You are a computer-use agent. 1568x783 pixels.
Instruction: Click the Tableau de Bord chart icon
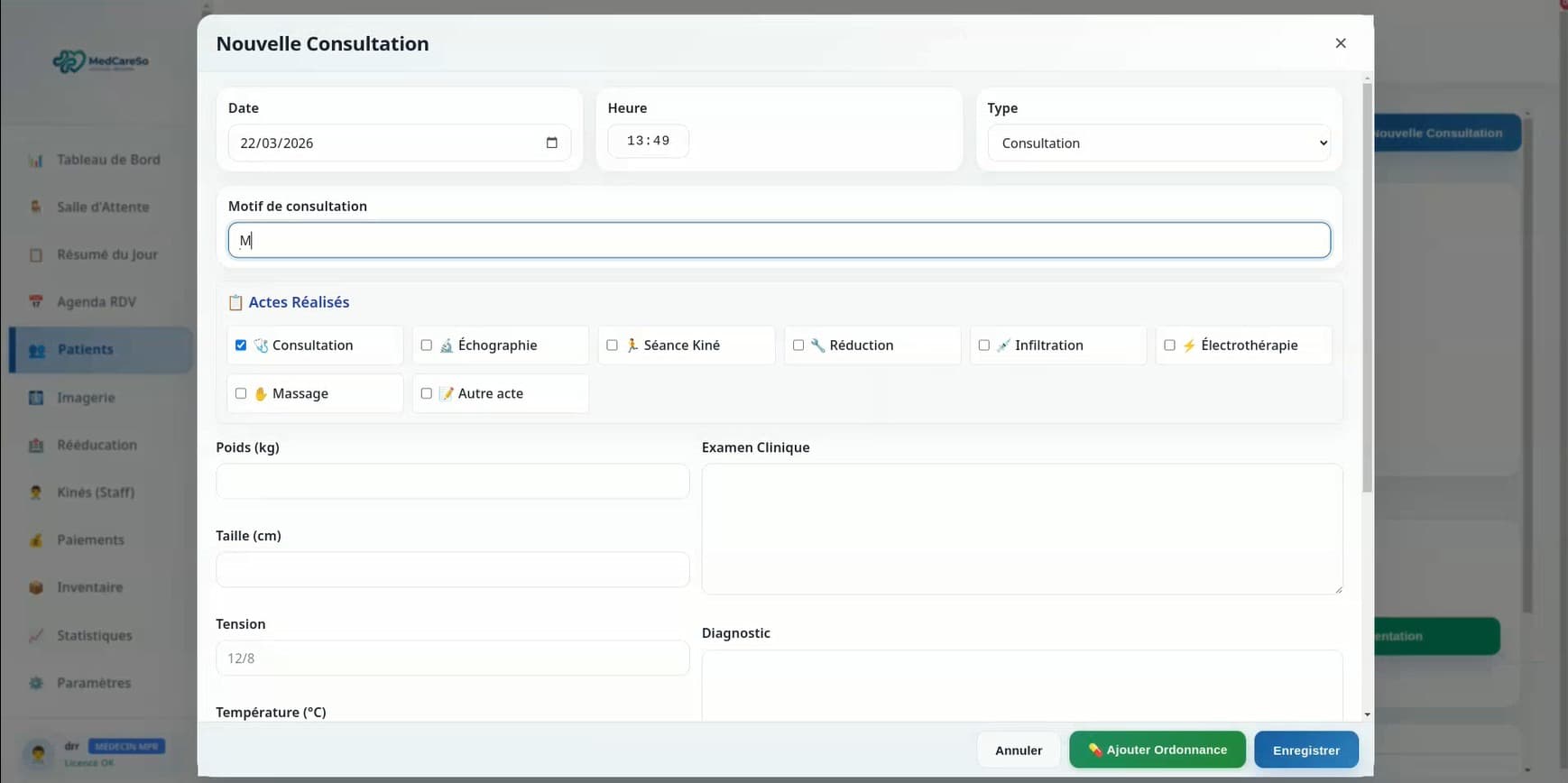point(36,160)
